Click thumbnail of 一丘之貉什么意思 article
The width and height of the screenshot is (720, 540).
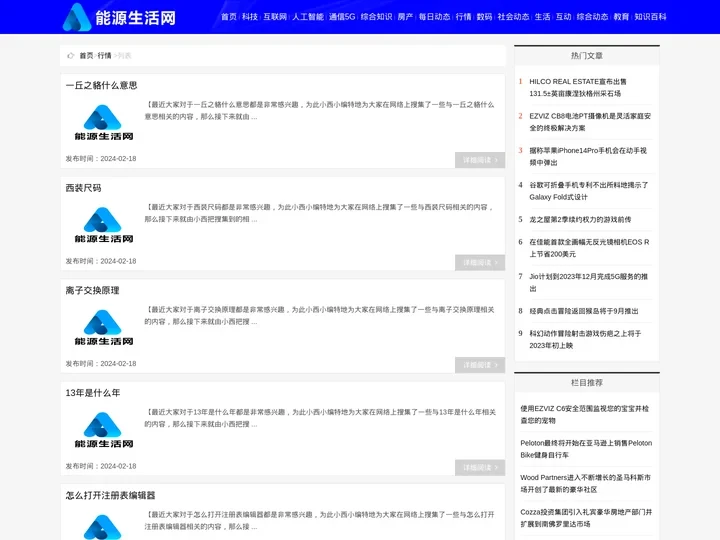click(x=103, y=123)
